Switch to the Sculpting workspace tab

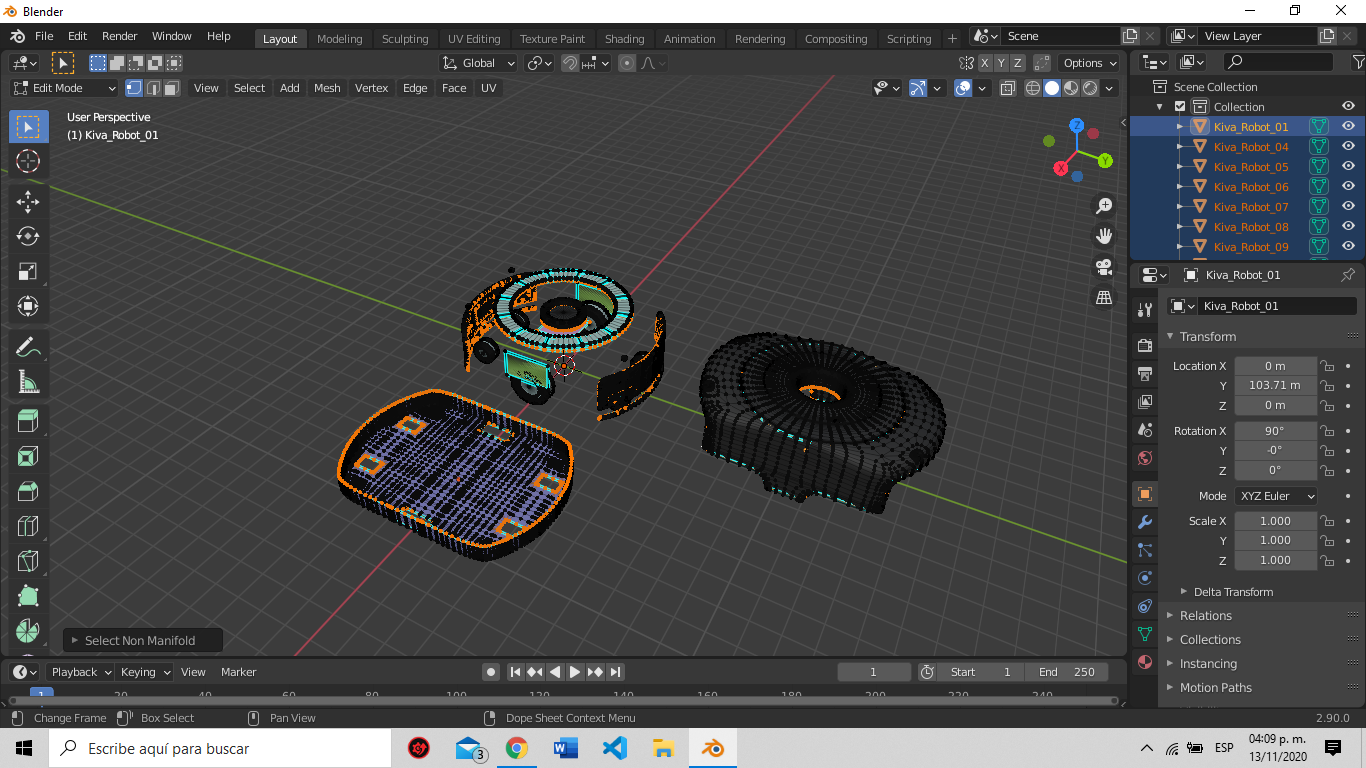click(x=405, y=39)
